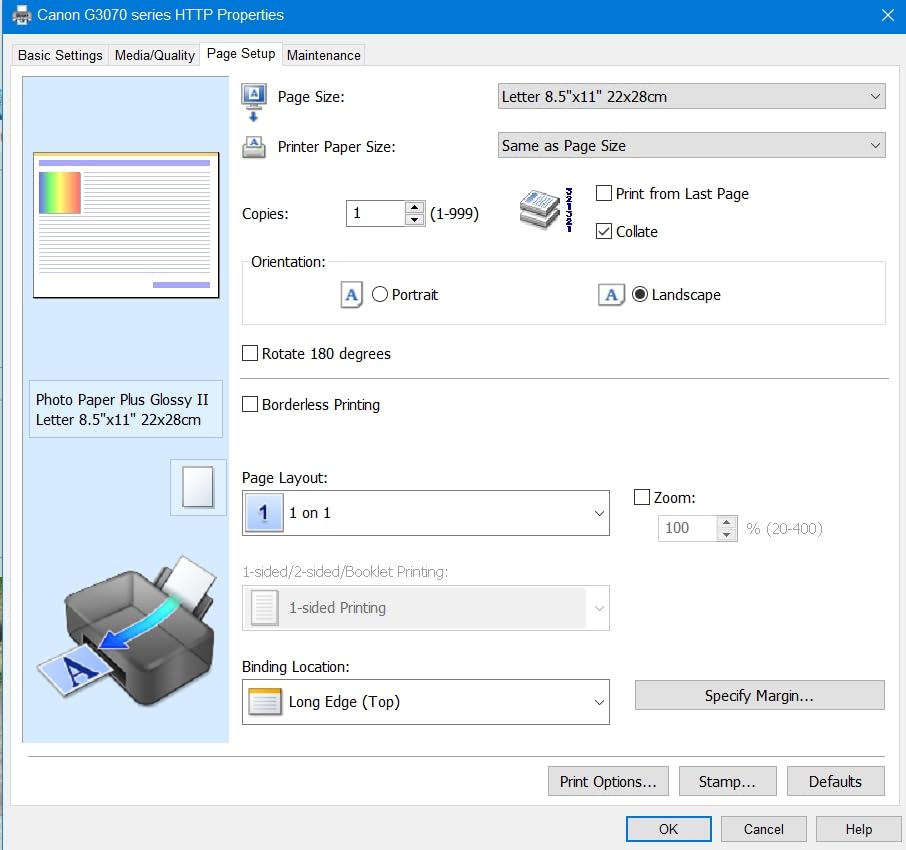This screenshot has width=906, height=850.
Task: Click the Portrait orientation page icon
Action: point(351,295)
